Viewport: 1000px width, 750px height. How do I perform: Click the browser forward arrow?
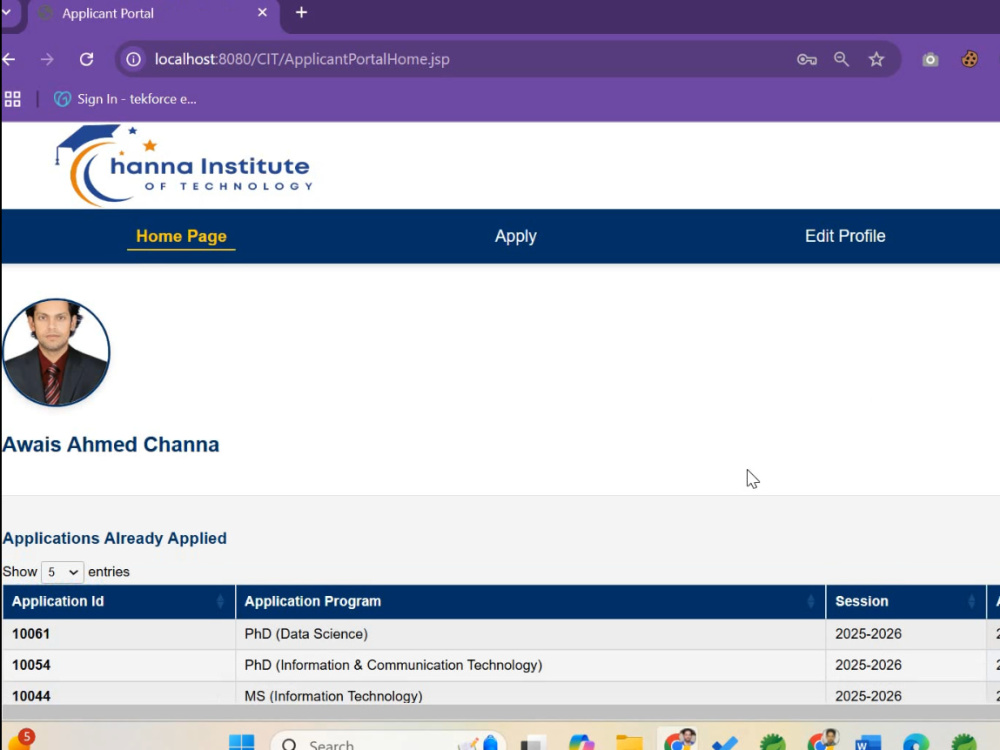tap(47, 59)
